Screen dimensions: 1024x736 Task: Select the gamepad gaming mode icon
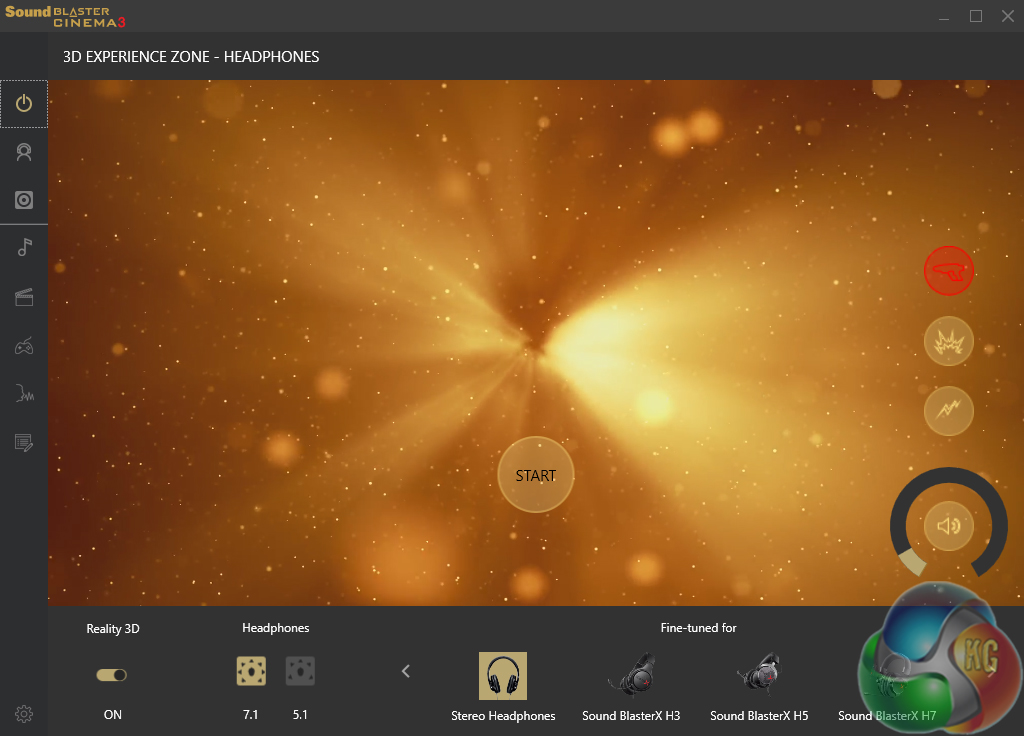(24, 346)
